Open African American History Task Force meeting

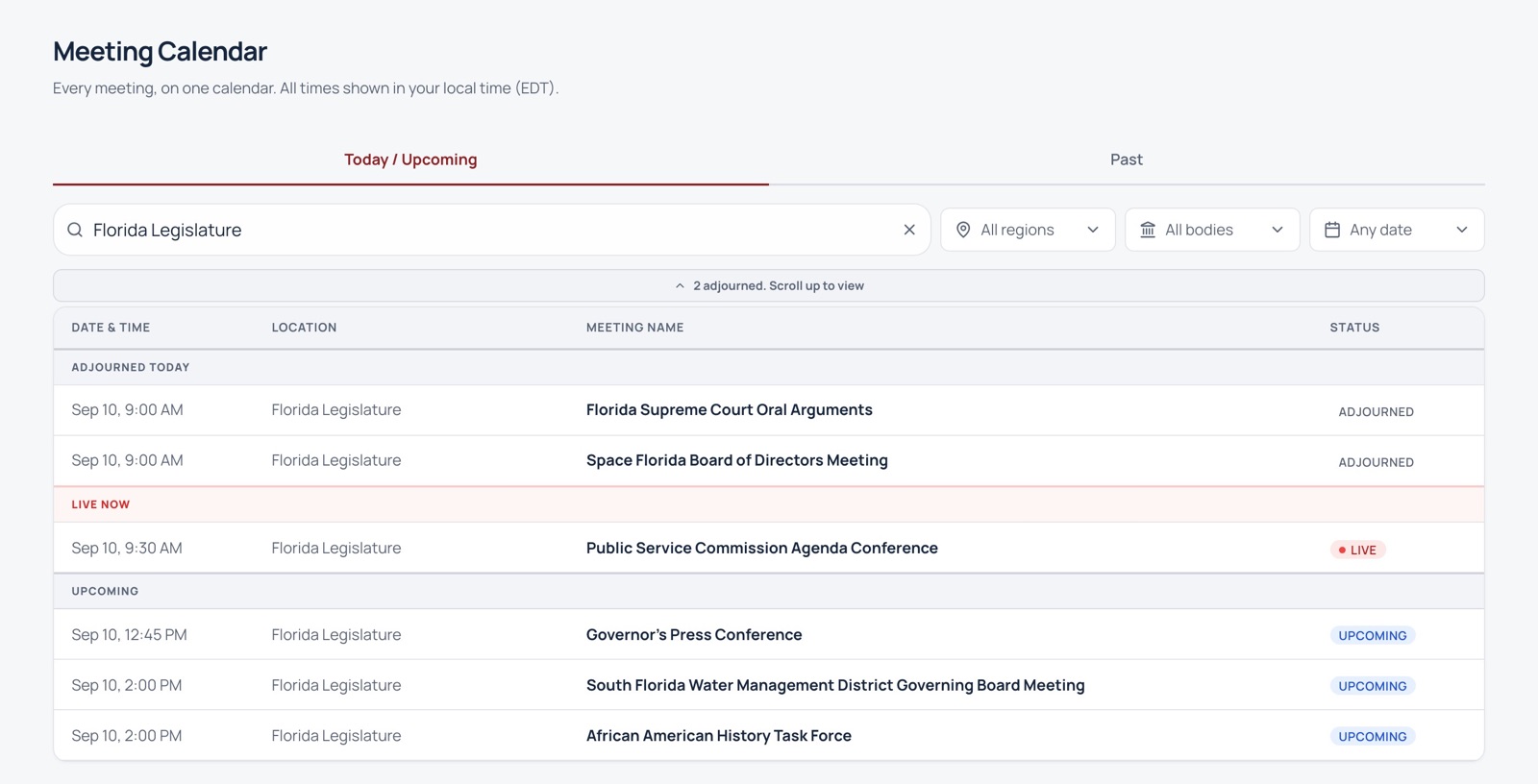(x=719, y=736)
